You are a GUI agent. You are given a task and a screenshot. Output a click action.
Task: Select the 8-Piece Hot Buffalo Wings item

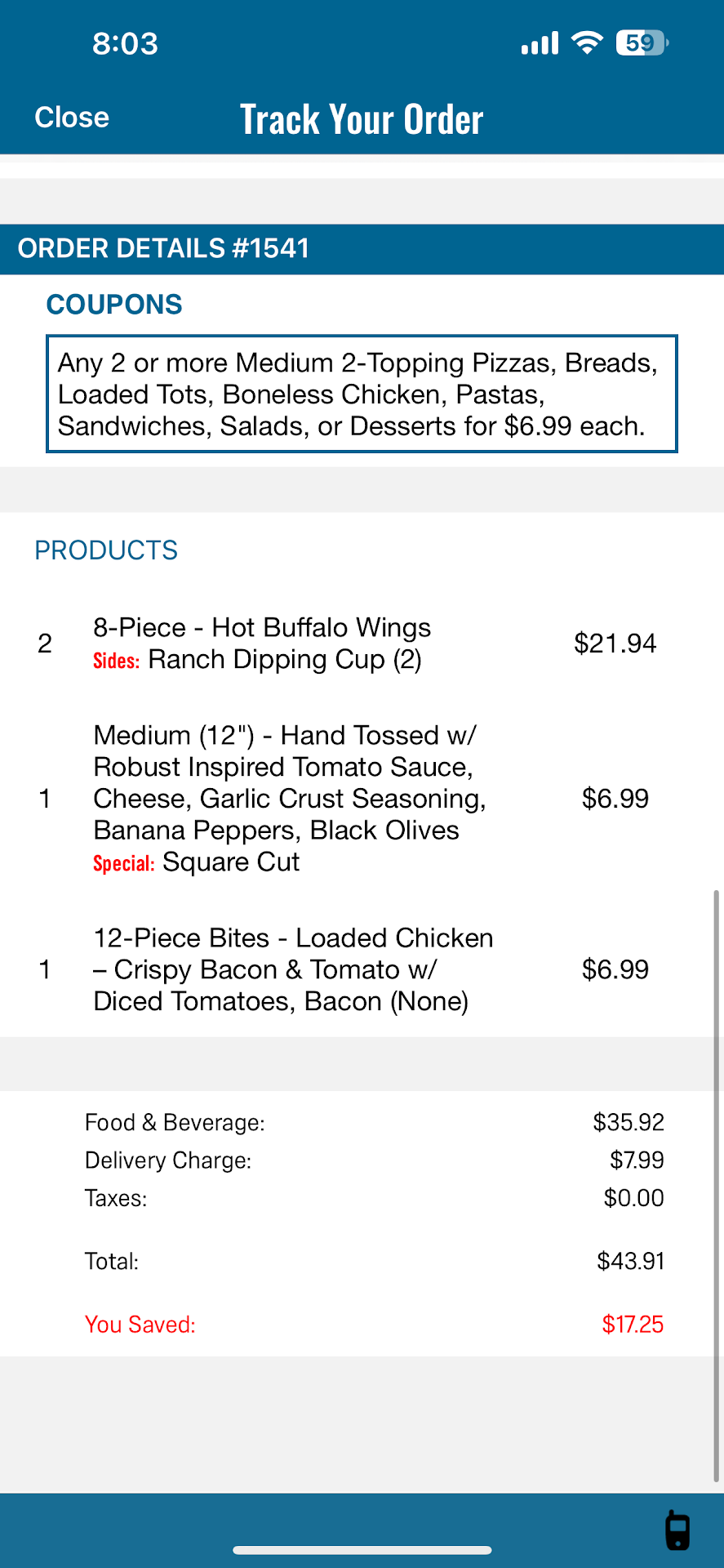pos(262,627)
